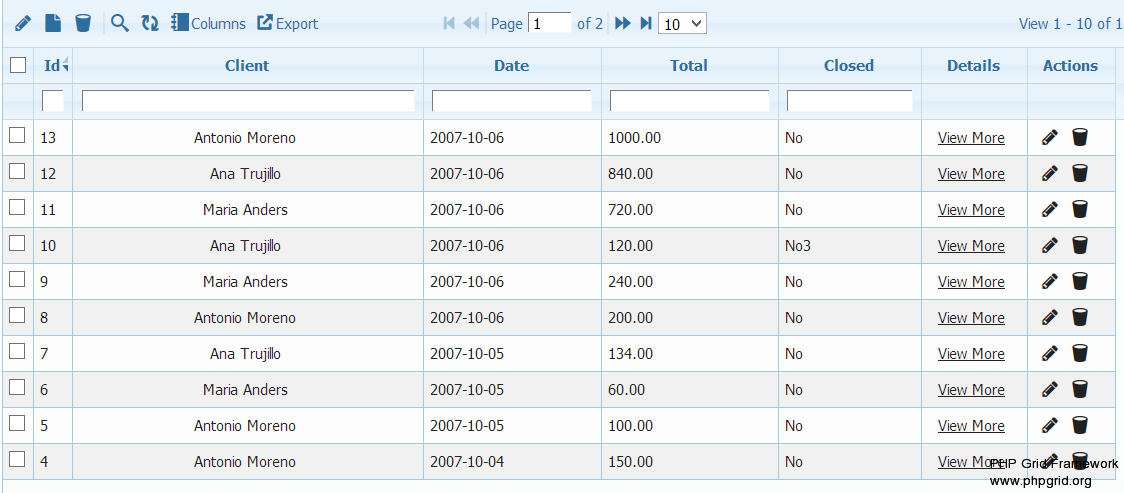The height and width of the screenshot is (493, 1124).
Task: Check the checkbox for row Id 11
Action: click(x=17, y=208)
